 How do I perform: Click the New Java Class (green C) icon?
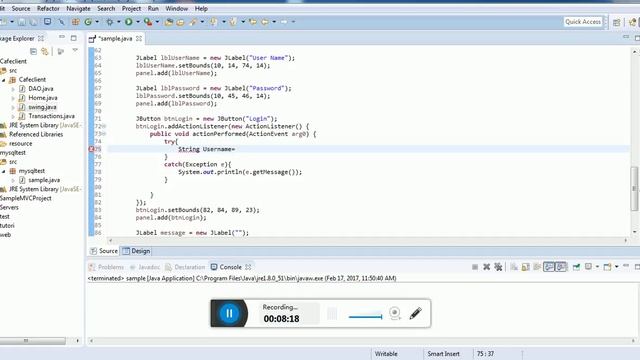[88, 22]
